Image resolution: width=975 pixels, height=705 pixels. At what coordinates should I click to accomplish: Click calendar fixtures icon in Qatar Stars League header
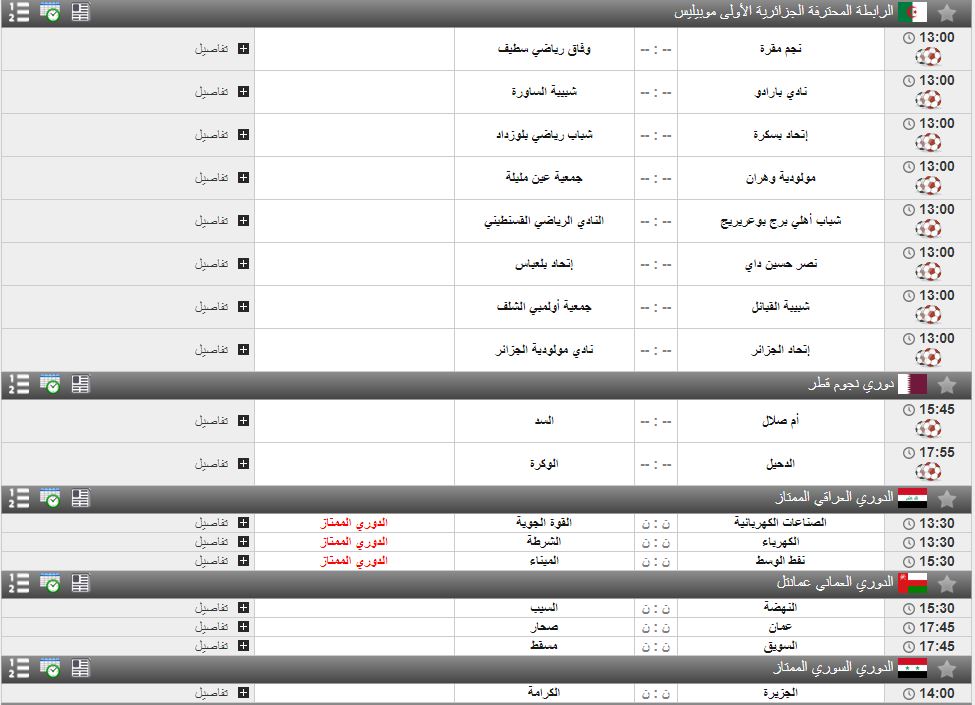[49, 384]
